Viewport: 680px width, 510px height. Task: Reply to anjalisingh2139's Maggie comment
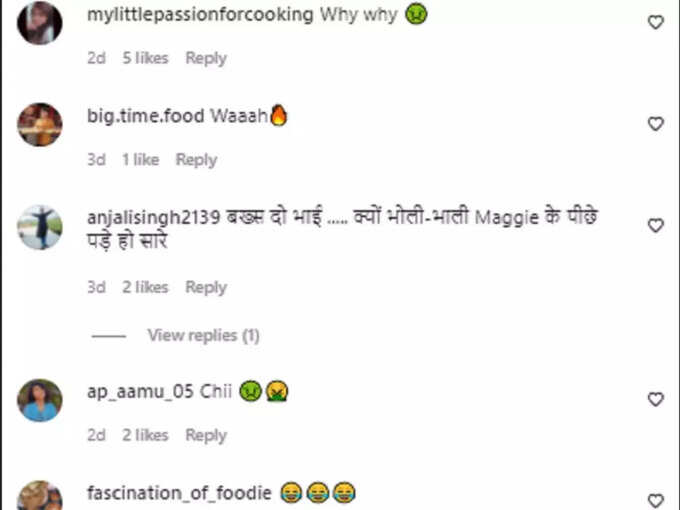(206, 287)
